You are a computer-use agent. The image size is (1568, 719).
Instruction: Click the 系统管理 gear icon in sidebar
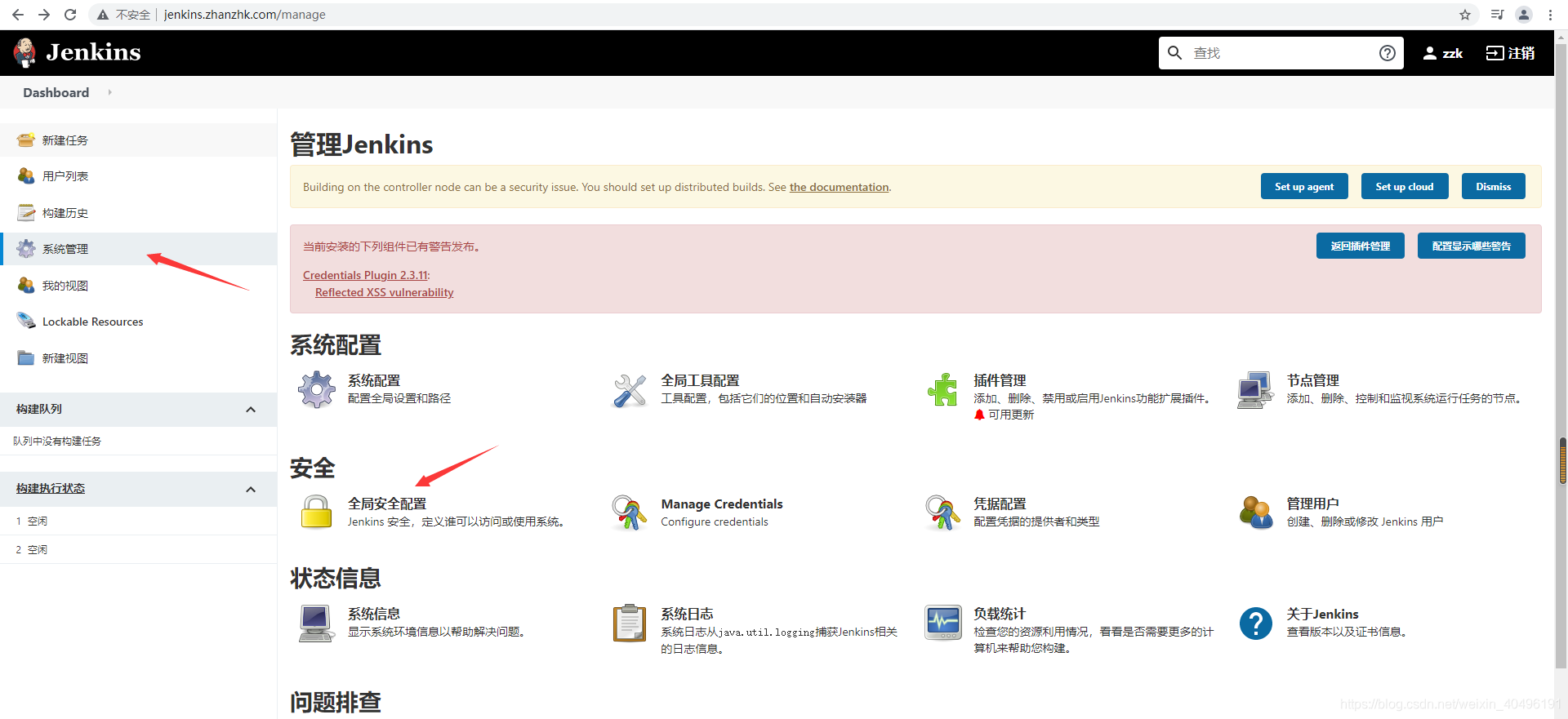click(26, 248)
